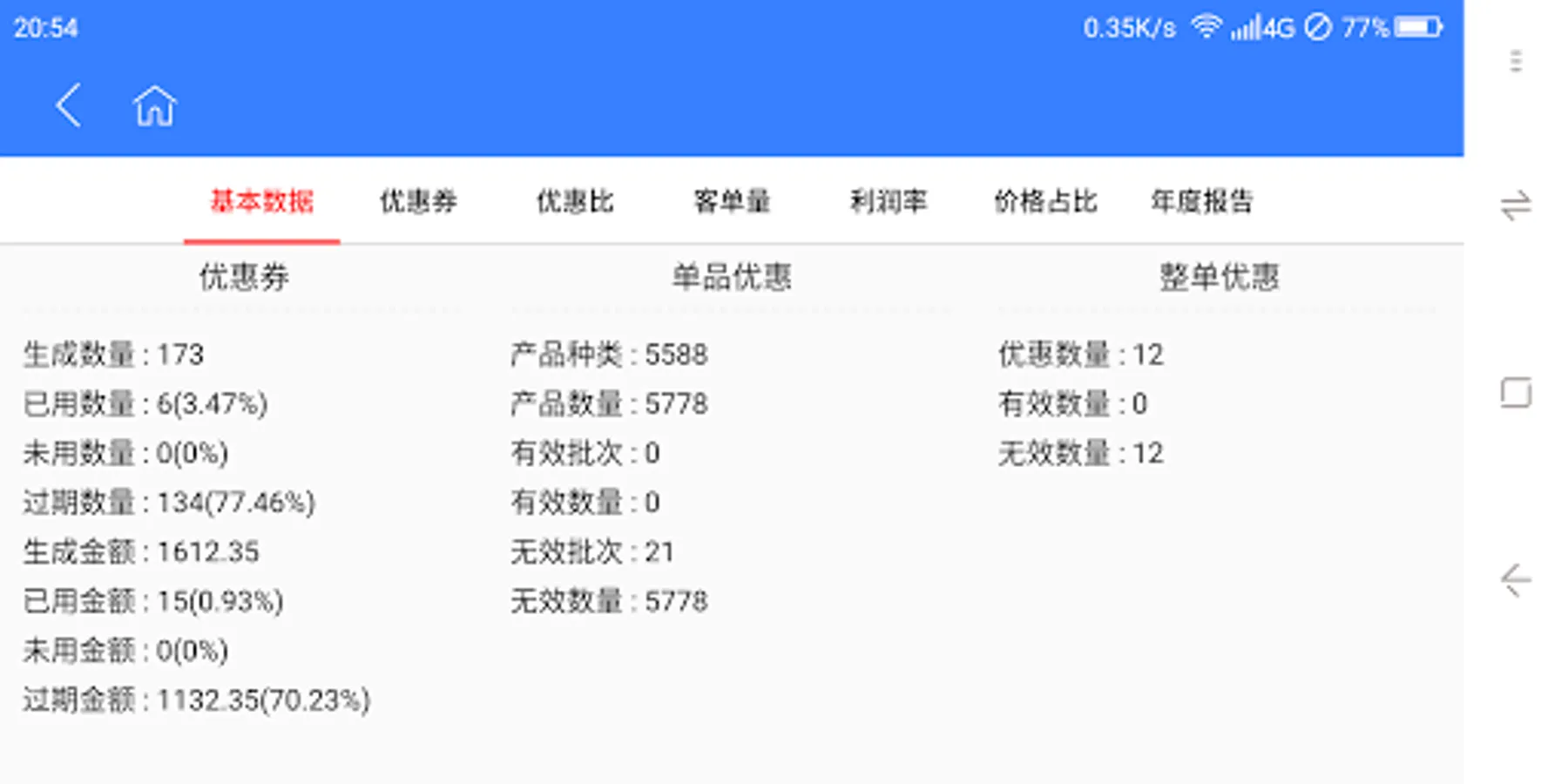Select the 过期数量 : 134(77.46%) row
This screenshot has width=1568, height=784.
[x=169, y=503]
